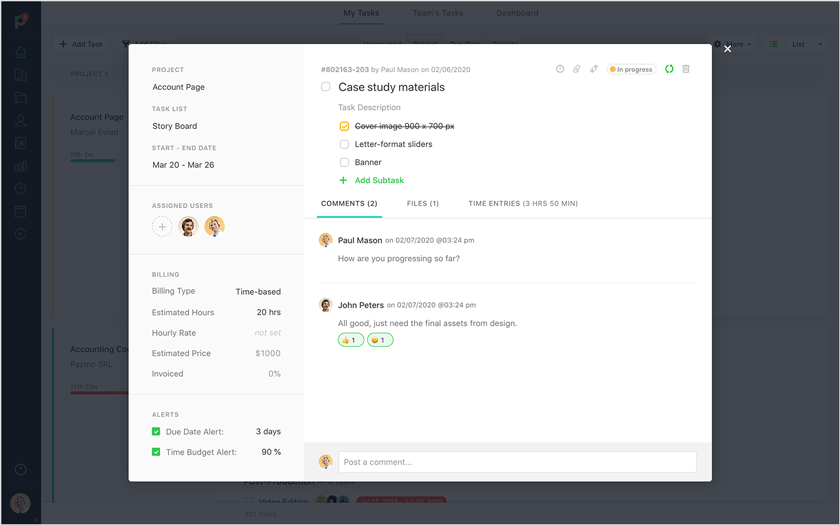Delete the task with trash icon
Screen dimensions: 840x525
pyautogui.click(x=686, y=69)
